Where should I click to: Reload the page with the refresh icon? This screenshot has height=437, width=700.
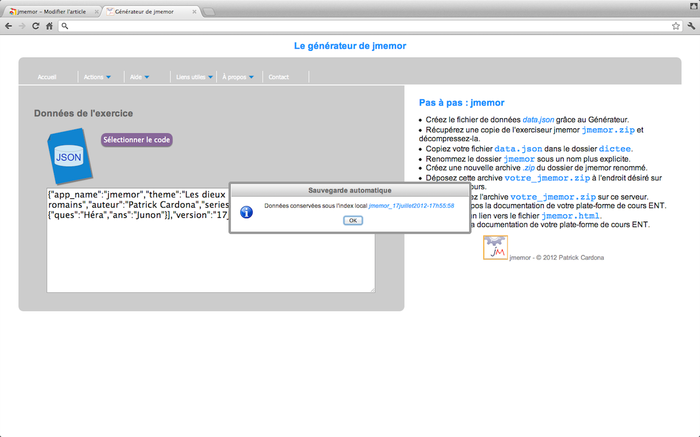coord(37,26)
